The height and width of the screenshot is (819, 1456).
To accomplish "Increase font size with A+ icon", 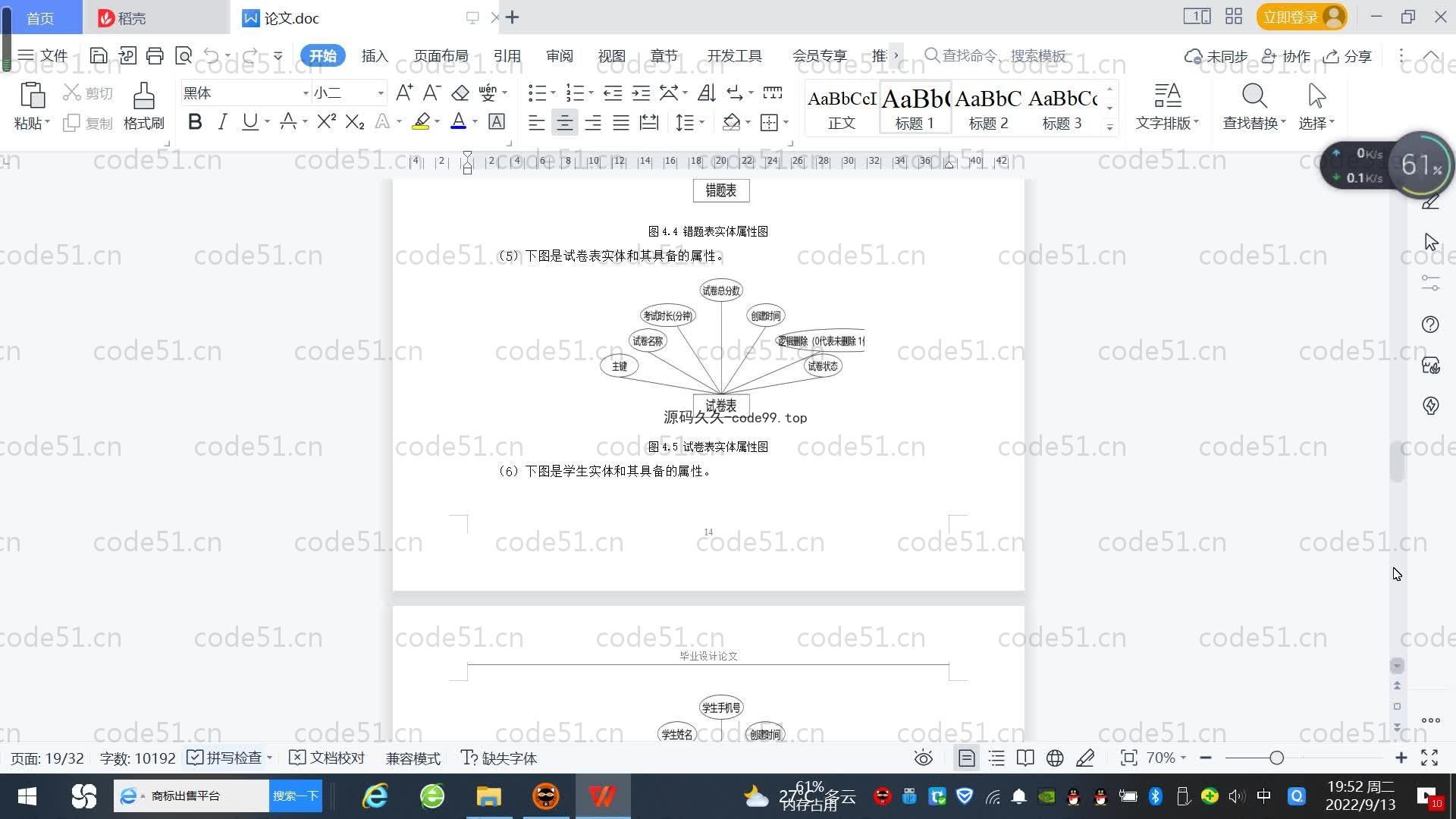I will [404, 93].
